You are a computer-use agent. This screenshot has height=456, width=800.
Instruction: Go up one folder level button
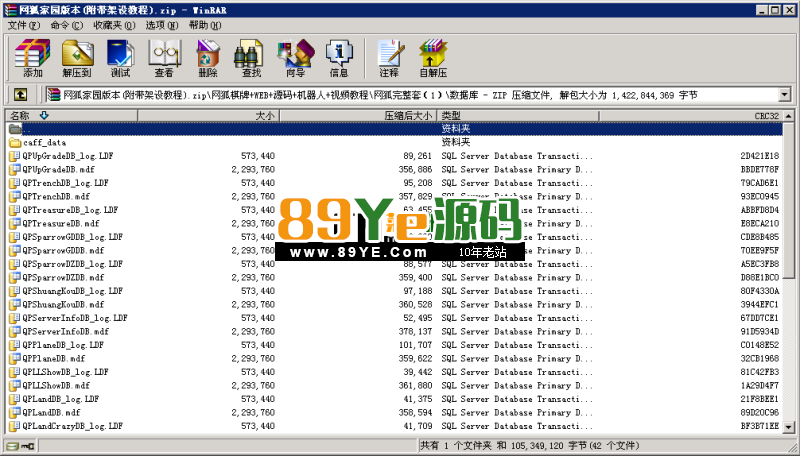20,94
